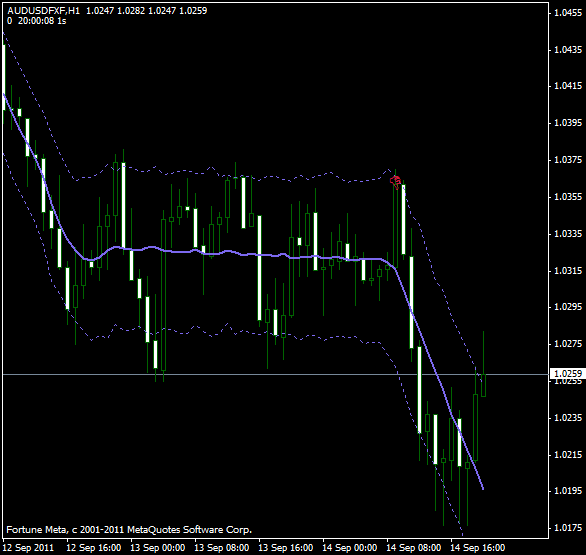This screenshot has height=555, width=586.
Task: Click the 1.0375 price scale label
Action: 568,160
